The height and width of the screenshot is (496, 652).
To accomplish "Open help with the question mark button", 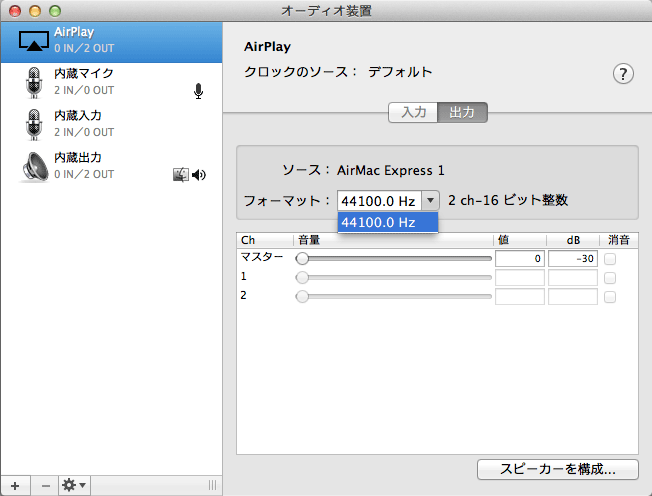I will (x=623, y=74).
